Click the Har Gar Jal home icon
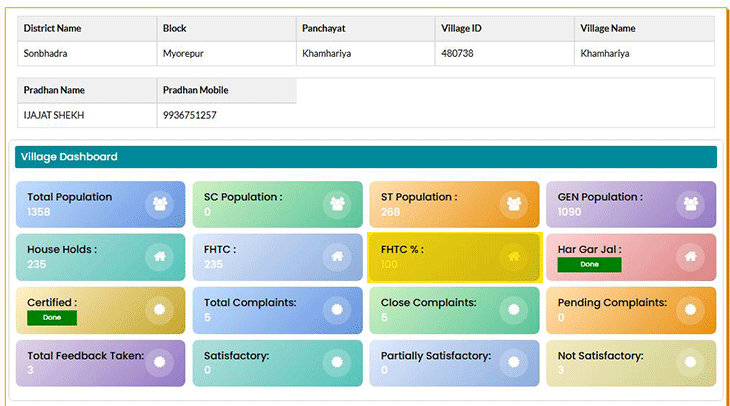The width and height of the screenshot is (730, 406). pyautogui.click(x=690, y=257)
